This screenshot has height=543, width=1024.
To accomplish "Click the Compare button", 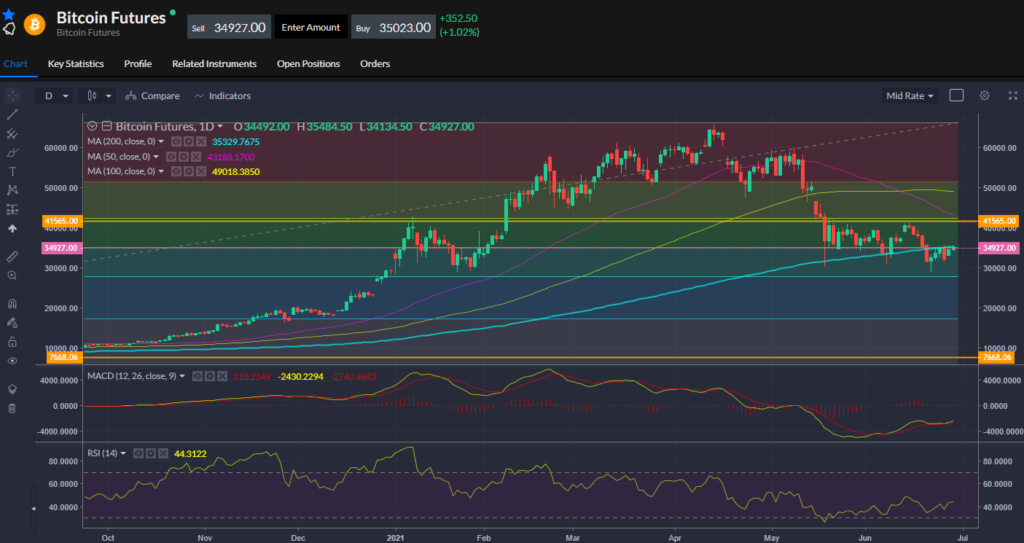I will tap(153, 96).
